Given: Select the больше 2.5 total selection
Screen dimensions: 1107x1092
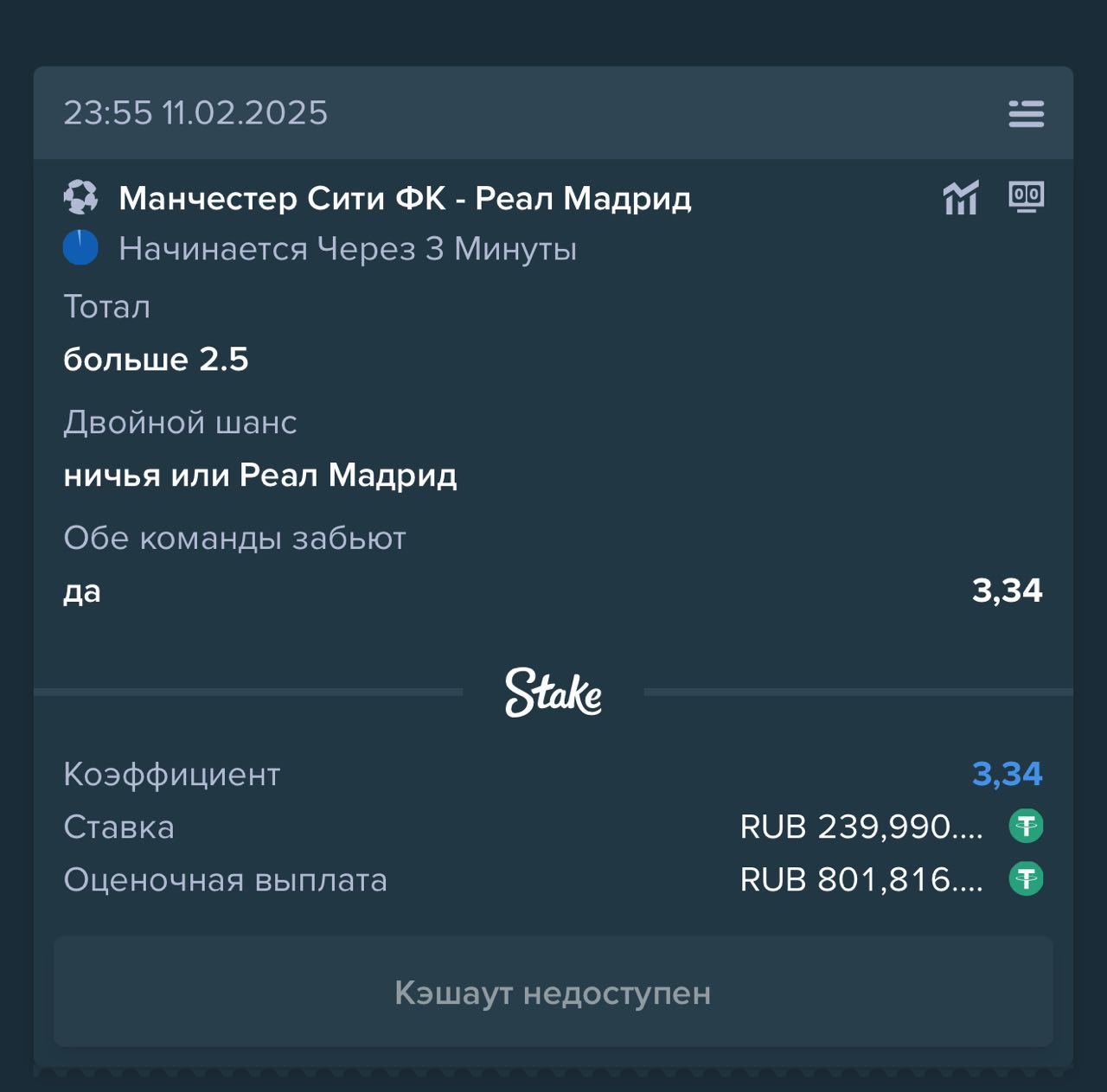Looking at the screenshot, I should (x=156, y=359).
